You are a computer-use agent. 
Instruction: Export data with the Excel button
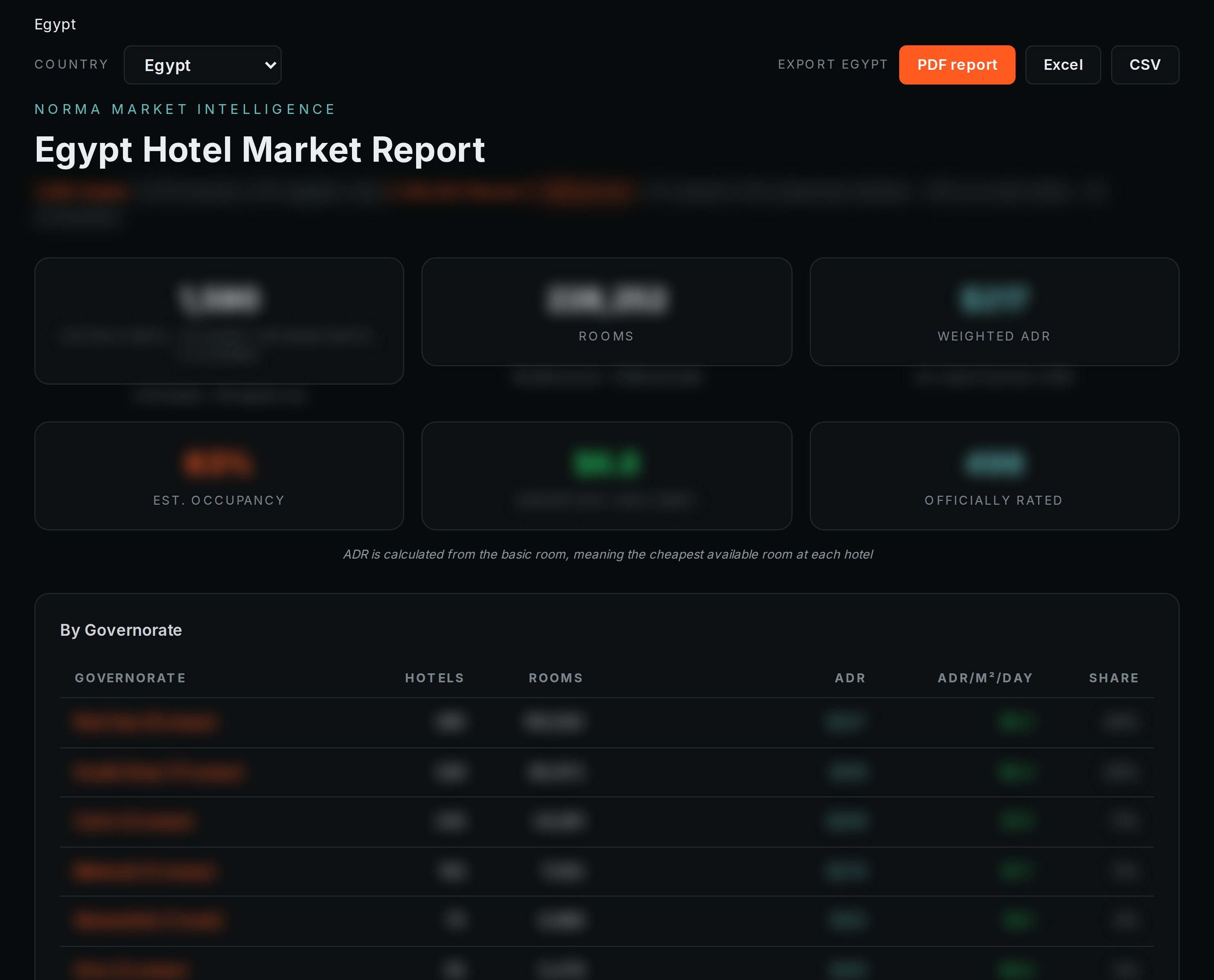(1063, 65)
